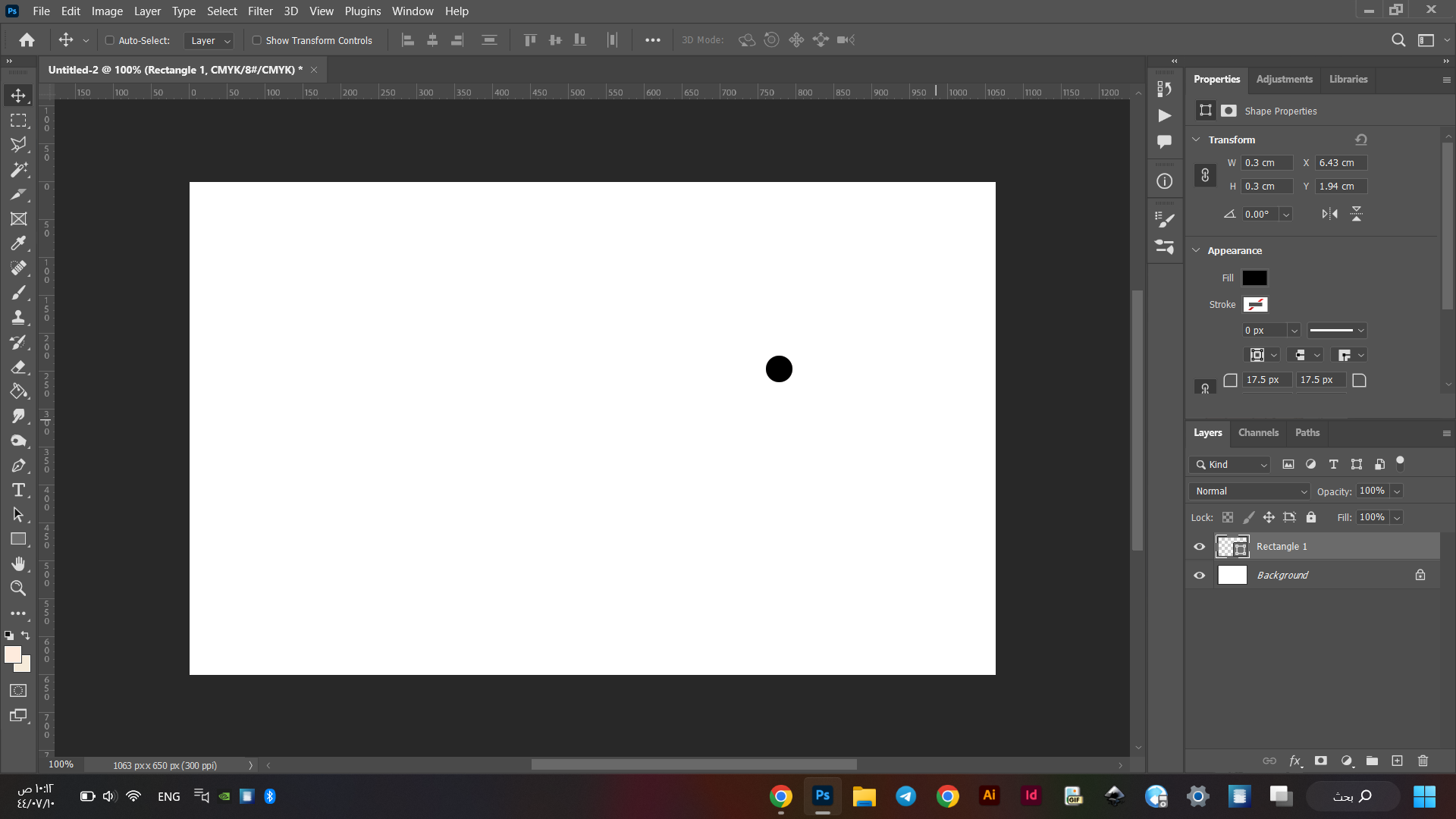The height and width of the screenshot is (819, 1456).
Task: Open shape Stroke color swatch
Action: [x=1255, y=305]
